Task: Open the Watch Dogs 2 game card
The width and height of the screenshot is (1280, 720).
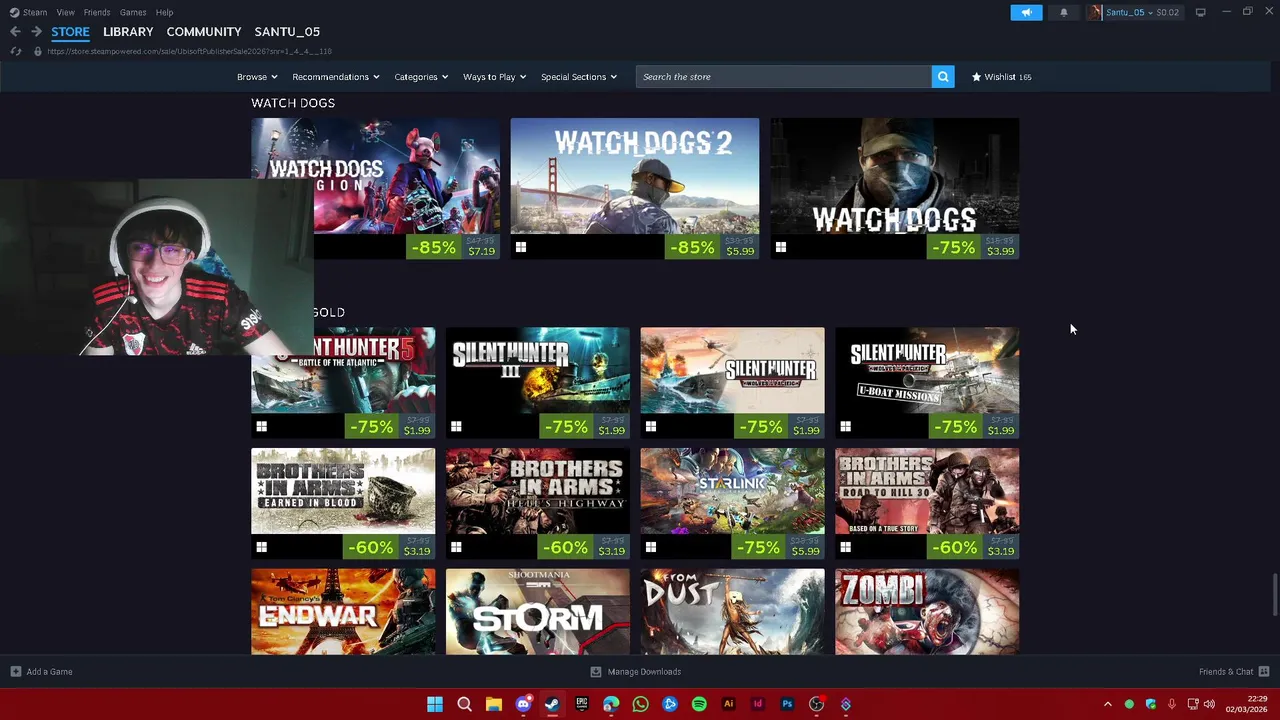Action: point(635,189)
